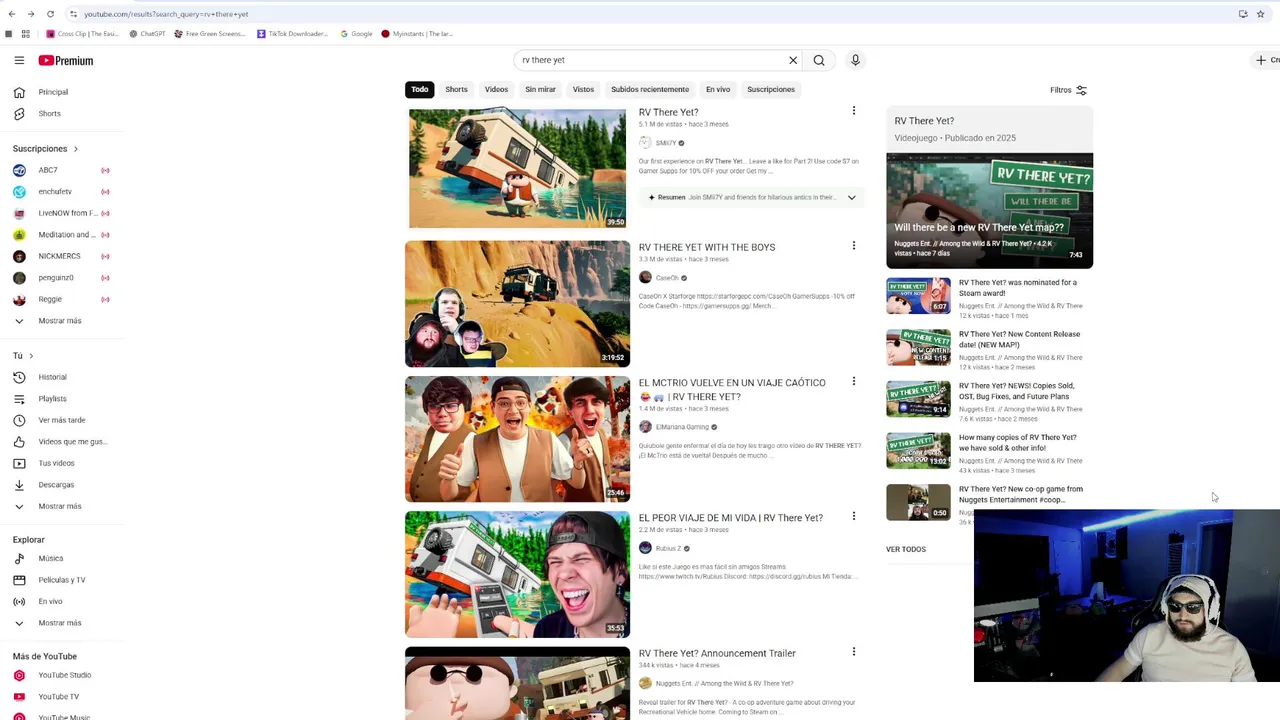Open YouTube TV link
Image resolution: width=1280 pixels, height=720 pixels.
pos(60,697)
